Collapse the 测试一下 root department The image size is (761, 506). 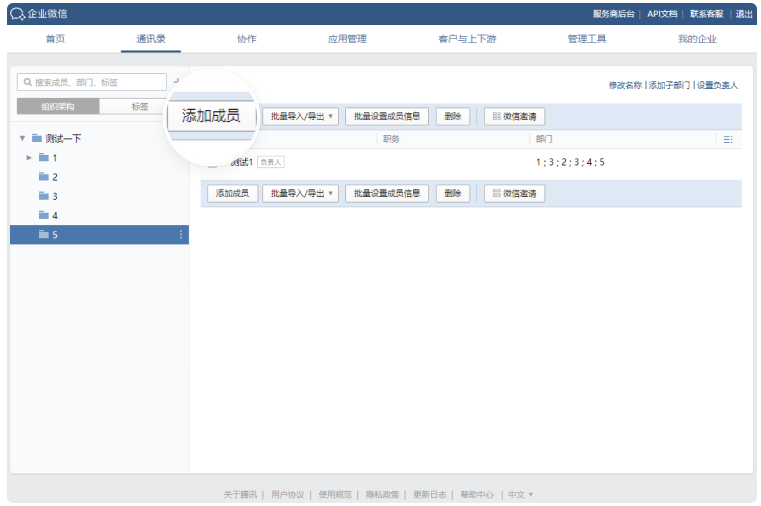pos(22,138)
